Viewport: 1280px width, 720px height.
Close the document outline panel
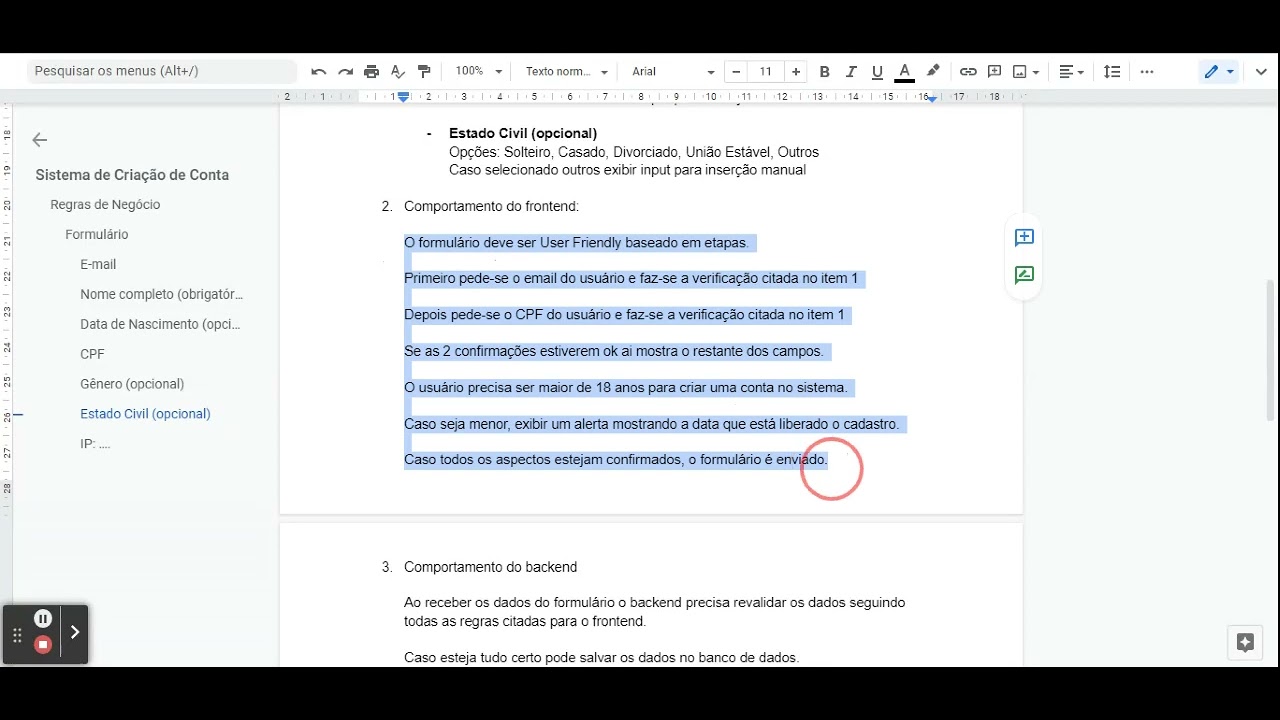click(x=39, y=140)
